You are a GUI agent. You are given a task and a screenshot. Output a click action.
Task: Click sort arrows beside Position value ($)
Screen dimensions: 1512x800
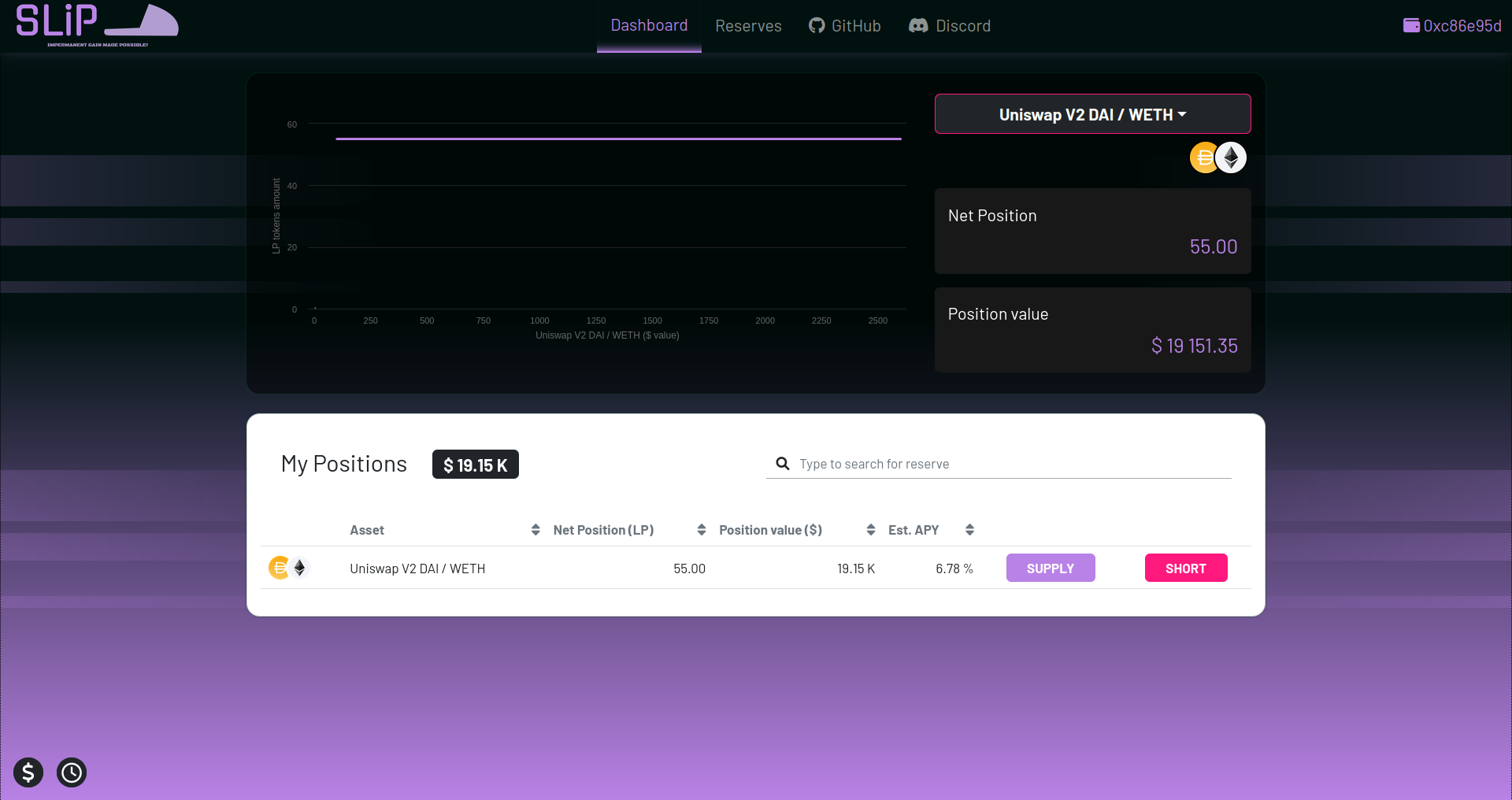(871, 530)
